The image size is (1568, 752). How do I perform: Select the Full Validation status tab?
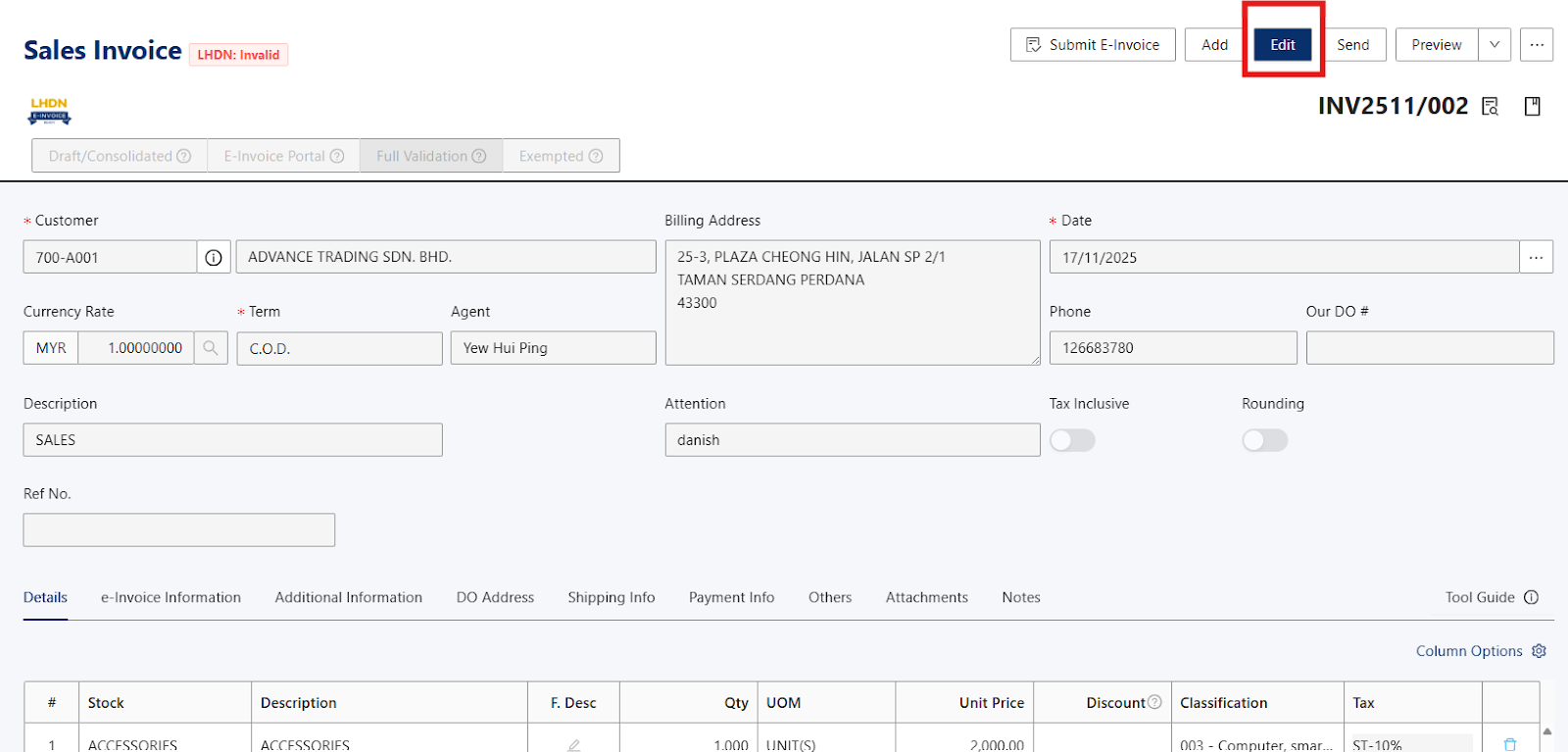[x=431, y=156]
